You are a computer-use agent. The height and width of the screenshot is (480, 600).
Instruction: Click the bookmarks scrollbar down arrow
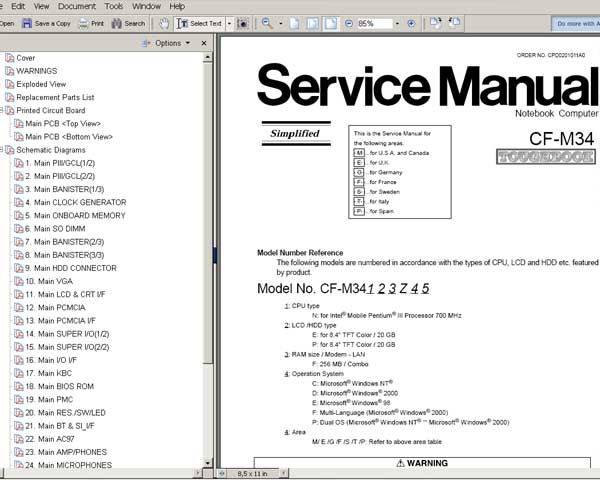coord(207,463)
